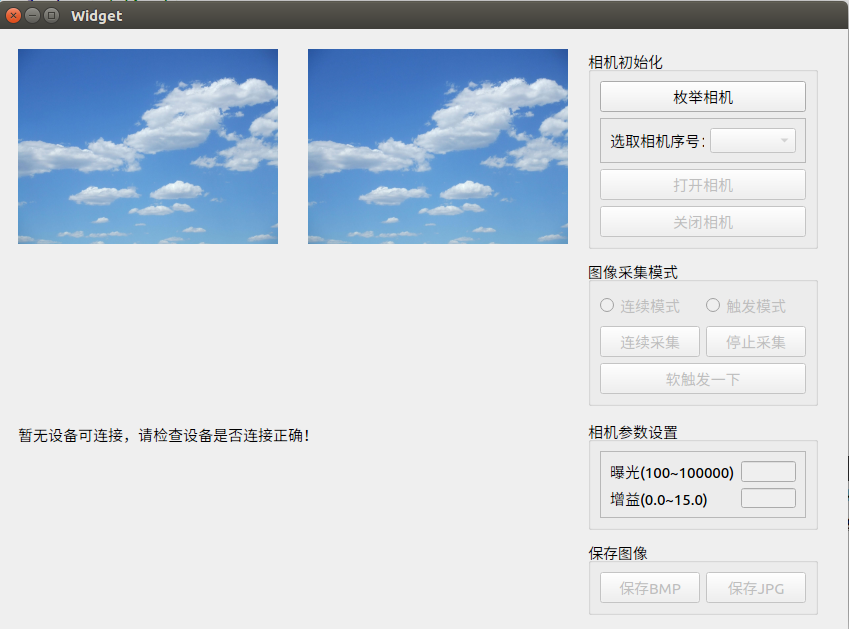The width and height of the screenshot is (849, 629).
Task: Click the 停止采集 button
Action: 755,342
